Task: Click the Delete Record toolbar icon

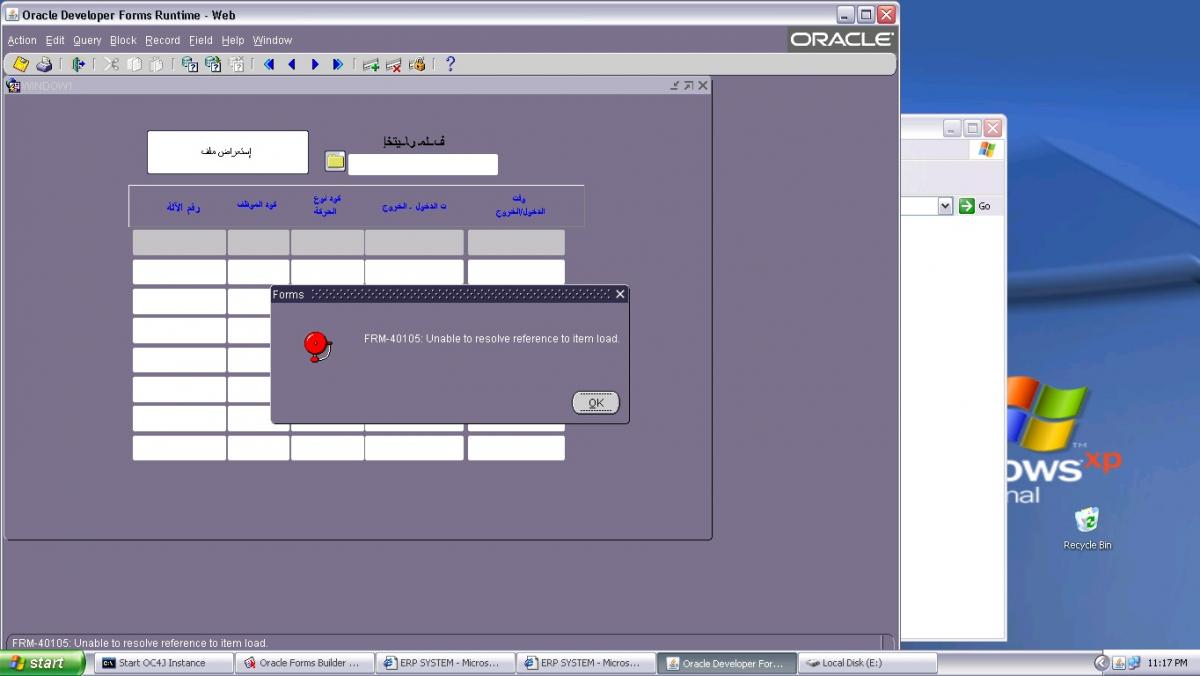Action: (x=394, y=65)
